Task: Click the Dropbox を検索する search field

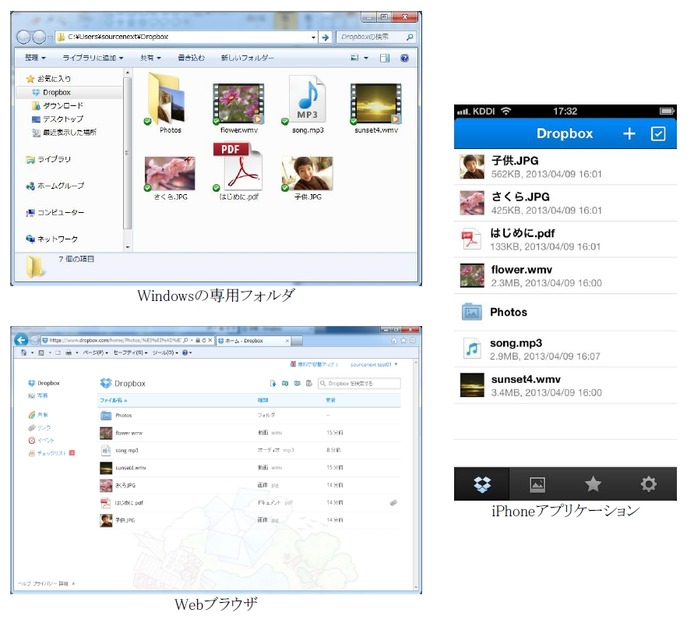Action: [359, 383]
